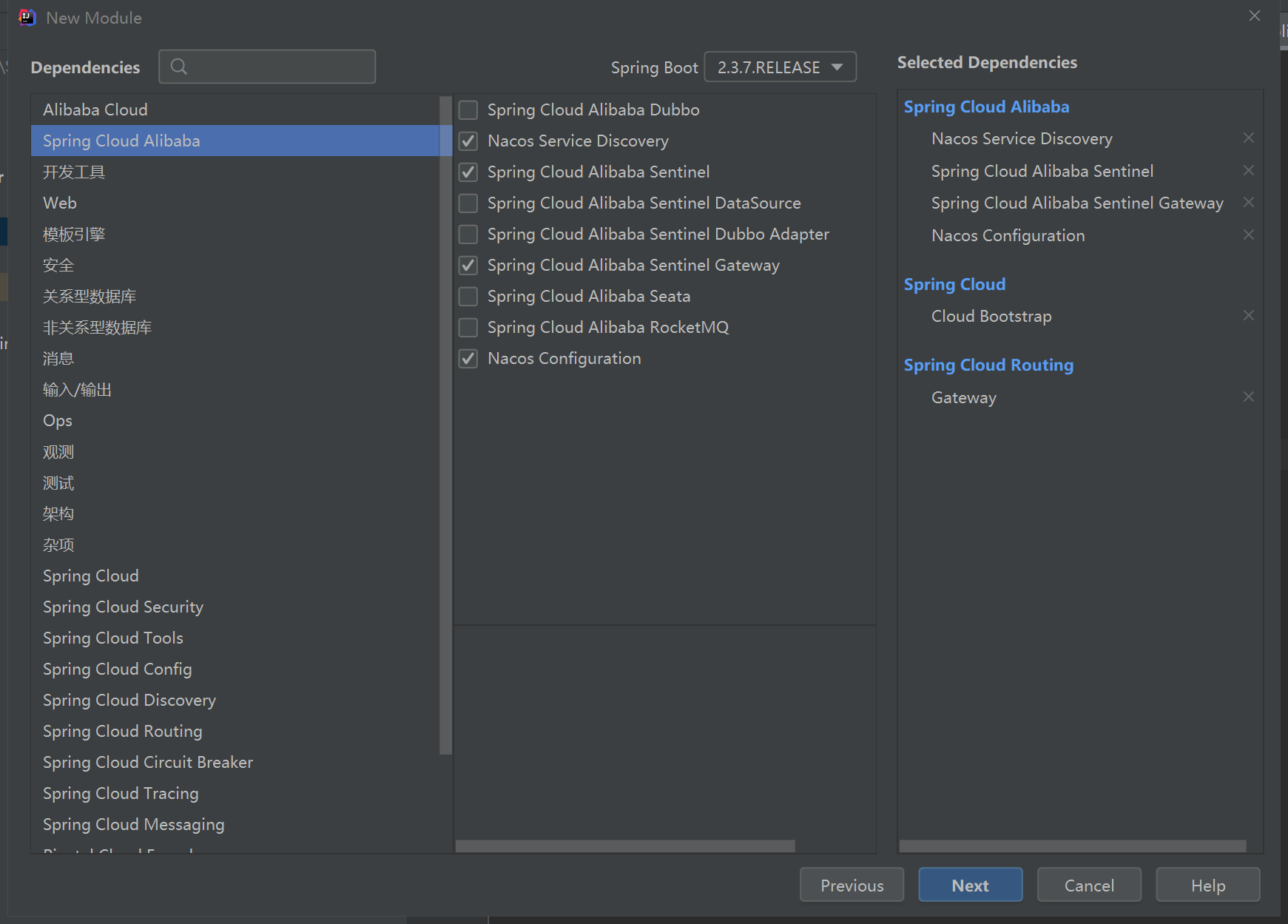Remove Spring Cloud Alibaba Sentinel from selected list

(1249, 170)
